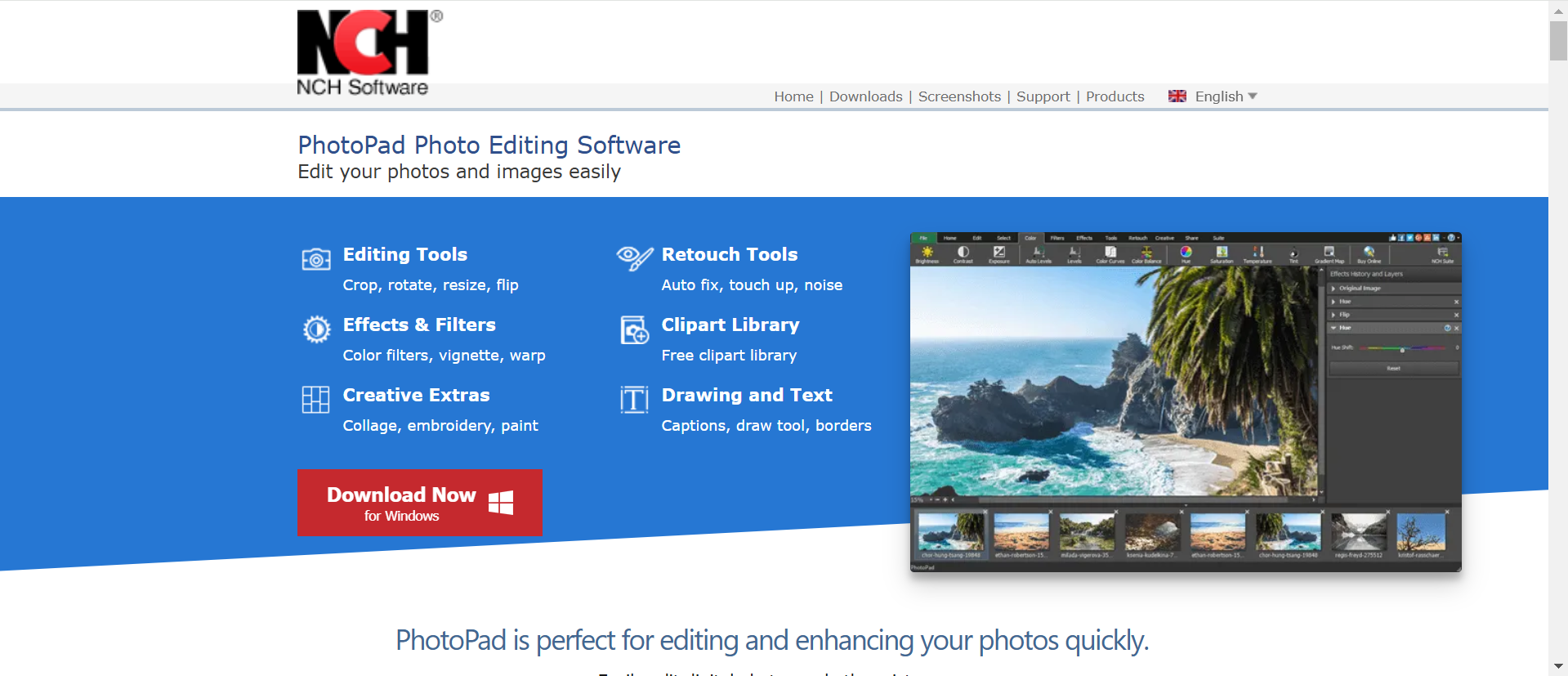Click 'PhotoPad Photo Editing Software' title
This screenshot has height=676, width=1568.
[x=489, y=145]
